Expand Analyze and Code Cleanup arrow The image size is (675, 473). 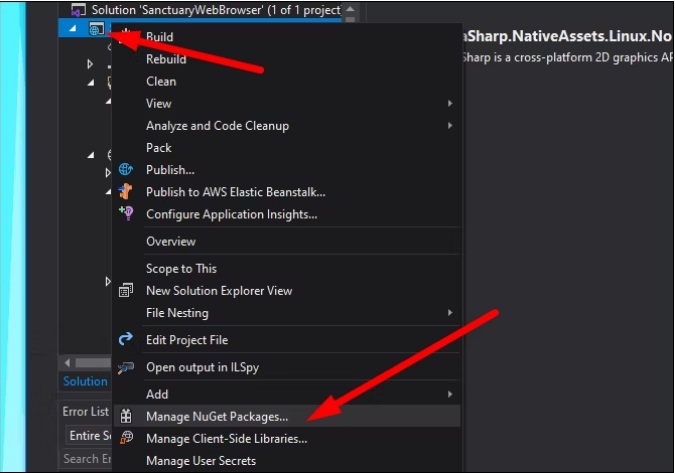pyautogui.click(x=450, y=125)
